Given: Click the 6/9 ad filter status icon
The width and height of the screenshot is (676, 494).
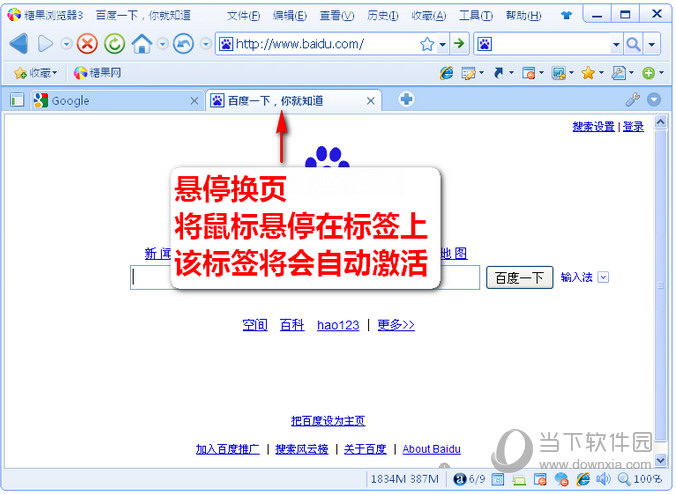Looking at the screenshot, I should (x=469, y=478).
